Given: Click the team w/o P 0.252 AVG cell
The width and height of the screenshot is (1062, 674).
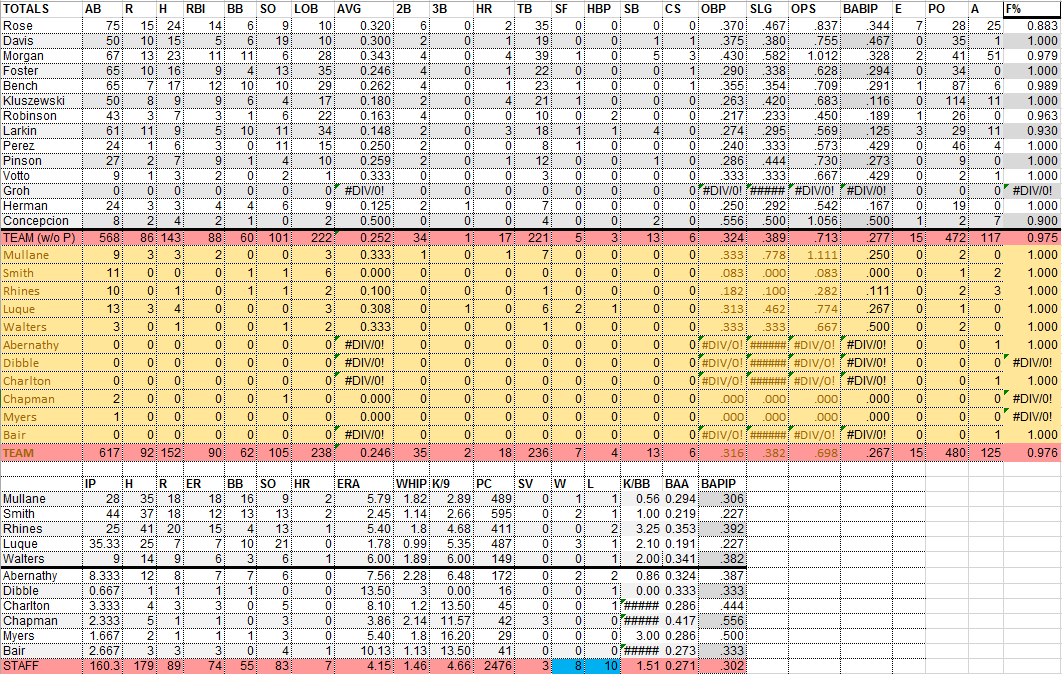Looking at the screenshot, I should click(364, 238).
